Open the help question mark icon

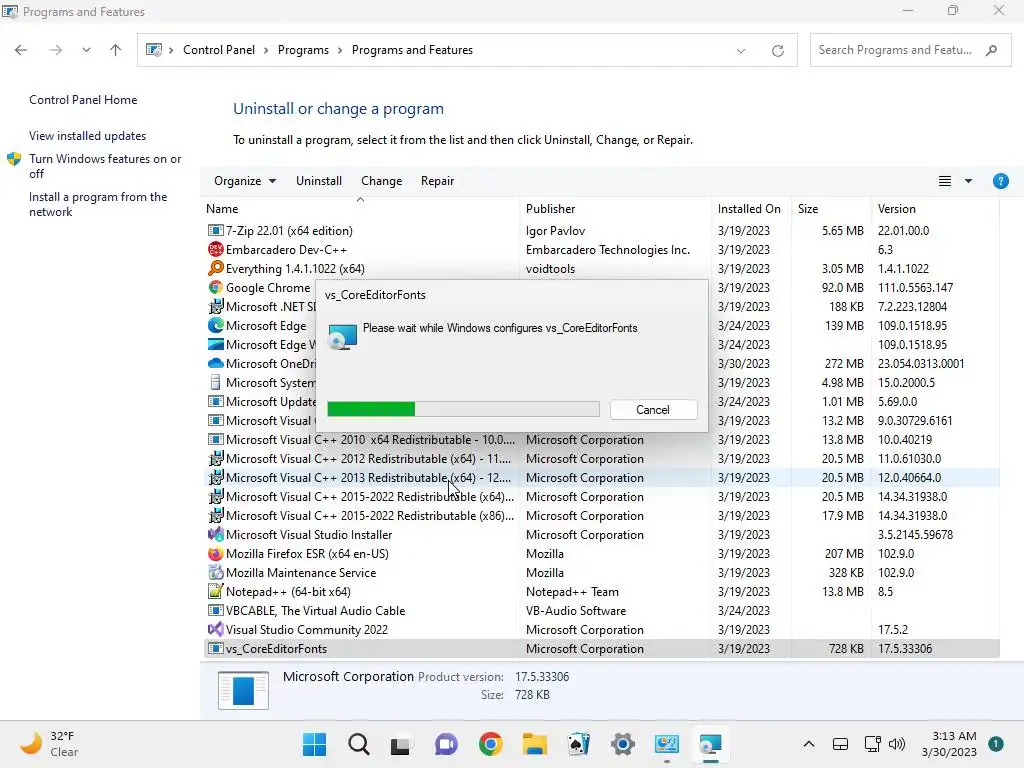click(x=1000, y=181)
